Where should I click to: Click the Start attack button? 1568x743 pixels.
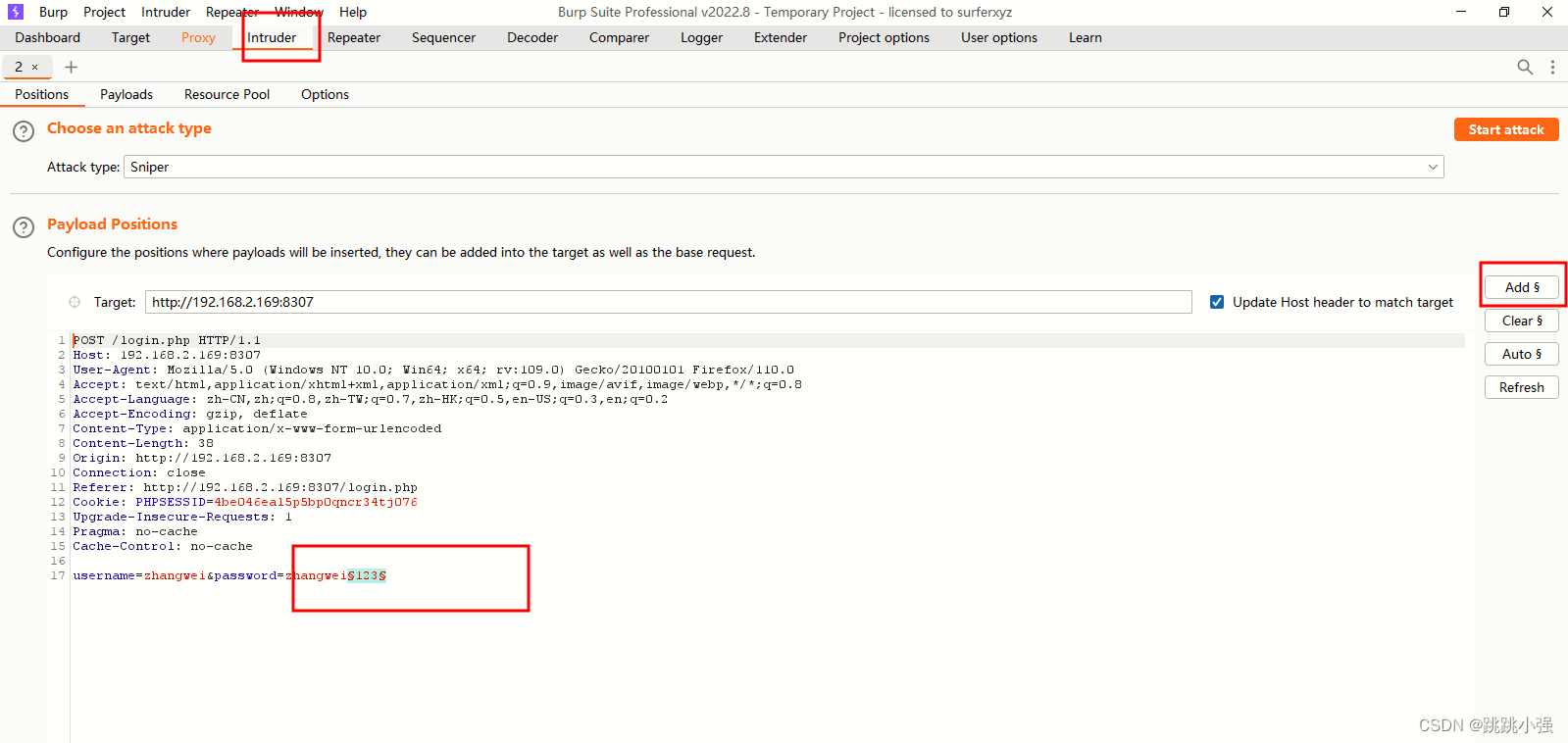(1506, 129)
